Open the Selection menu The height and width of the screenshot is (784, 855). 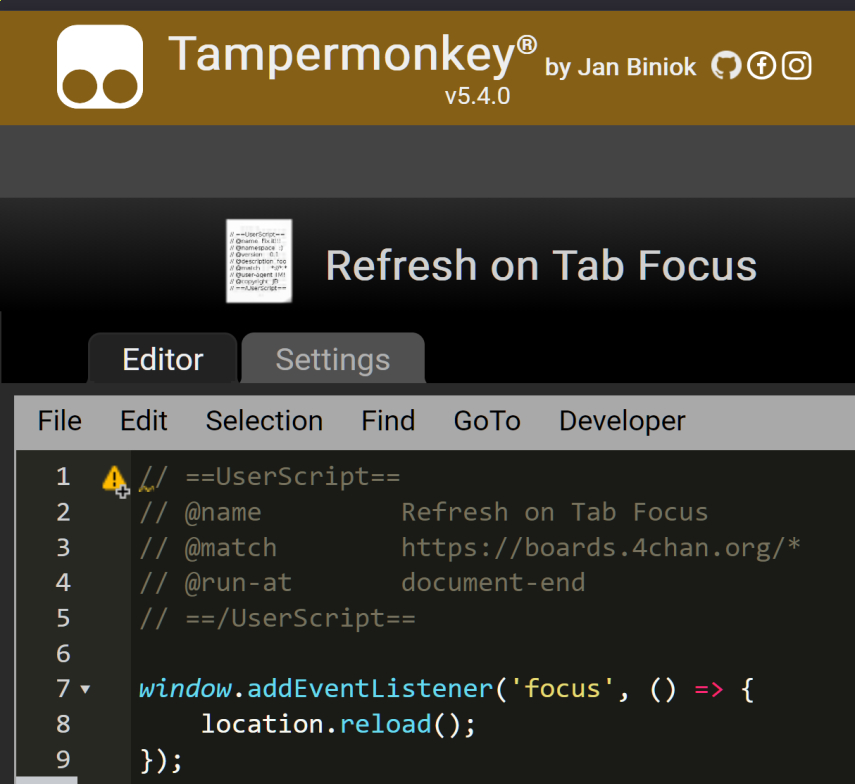point(264,421)
